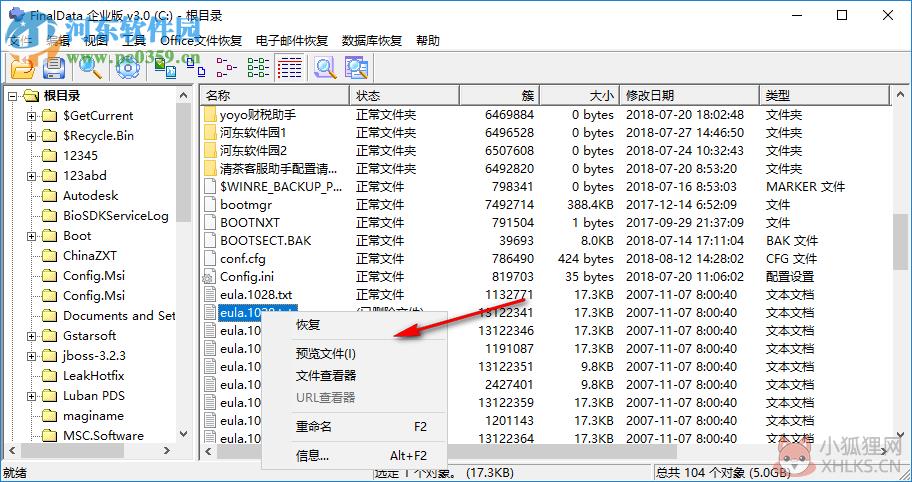The width and height of the screenshot is (912, 482).
Task: Select the LeakHotfix tree folder
Action: coord(94,376)
